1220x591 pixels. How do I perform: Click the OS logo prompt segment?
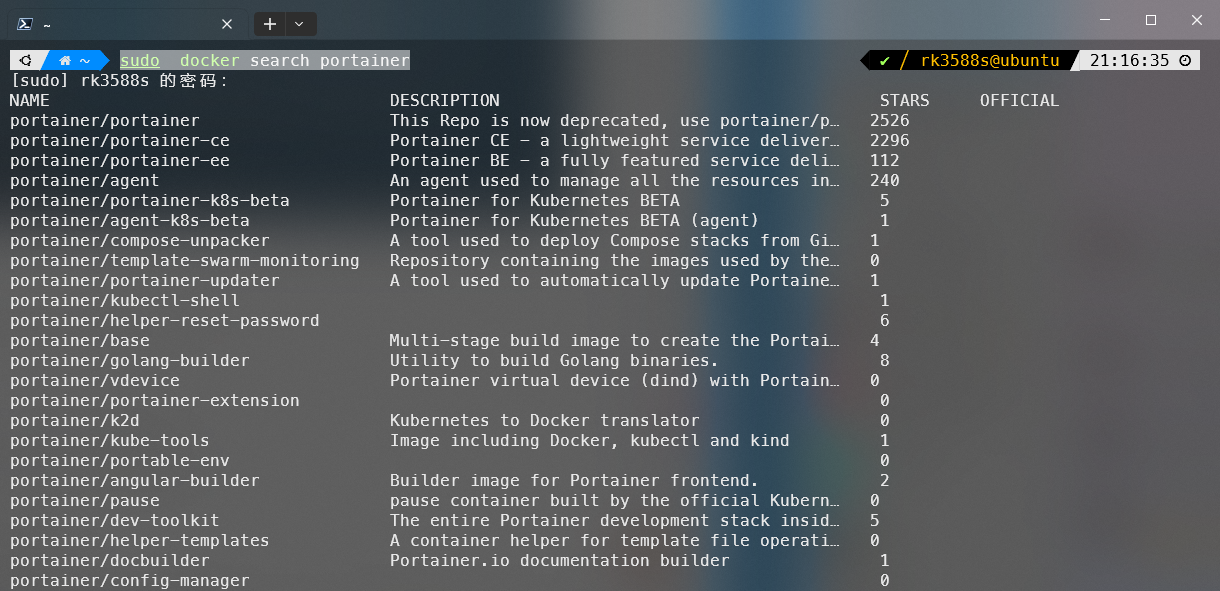coord(25,61)
